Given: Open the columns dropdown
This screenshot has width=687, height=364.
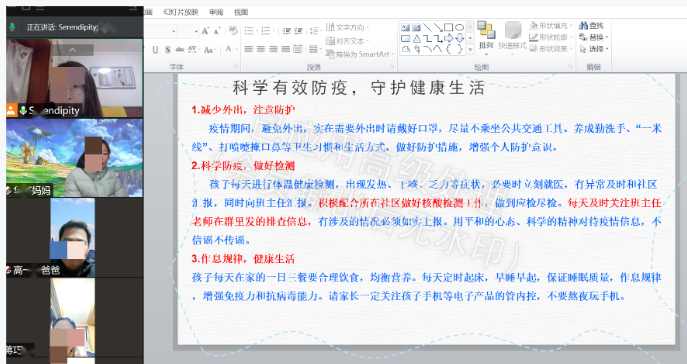Looking at the screenshot, I should (314, 49).
